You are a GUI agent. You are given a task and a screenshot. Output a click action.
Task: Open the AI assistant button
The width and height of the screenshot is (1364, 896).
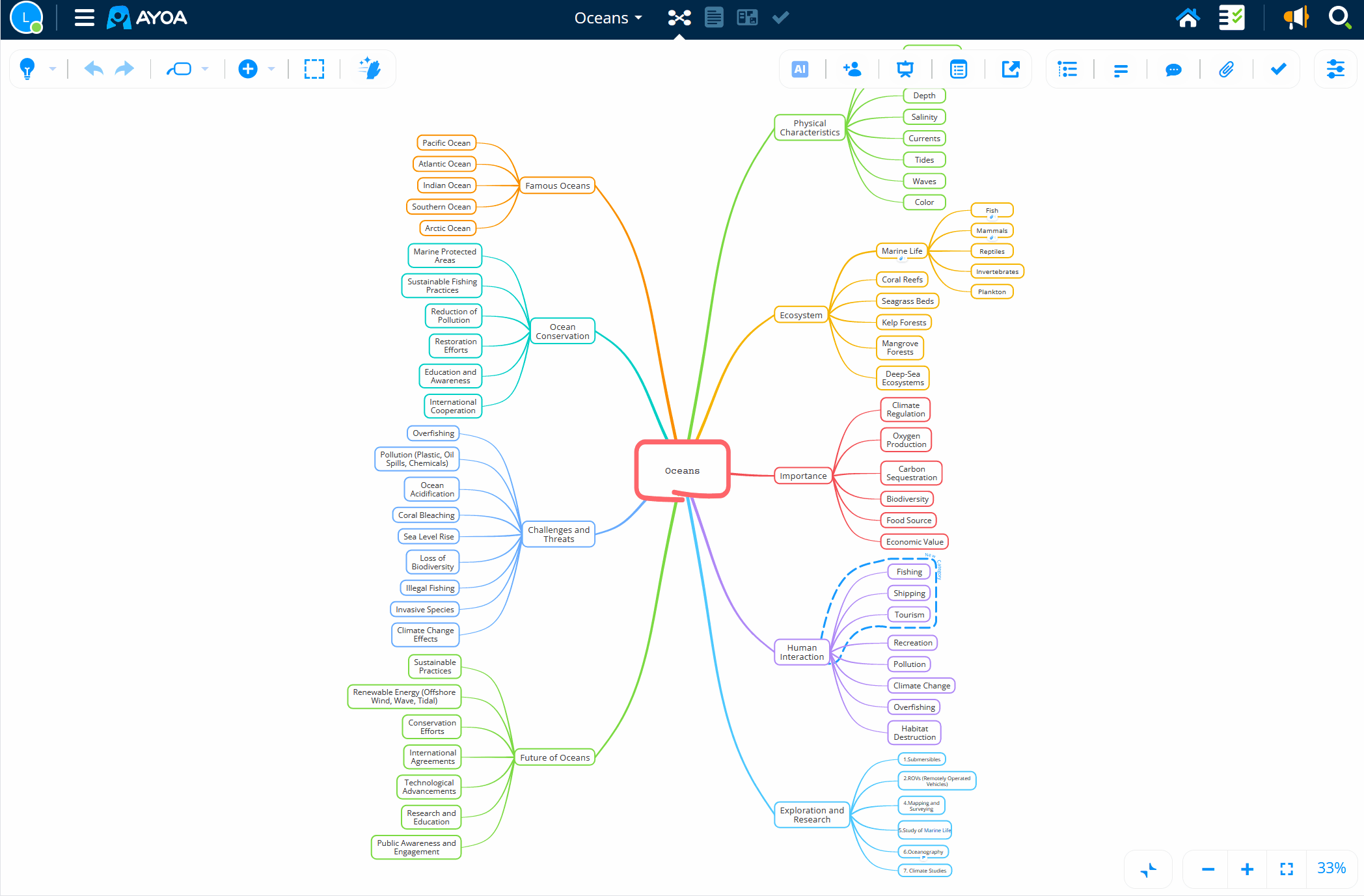pyautogui.click(x=800, y=69)
